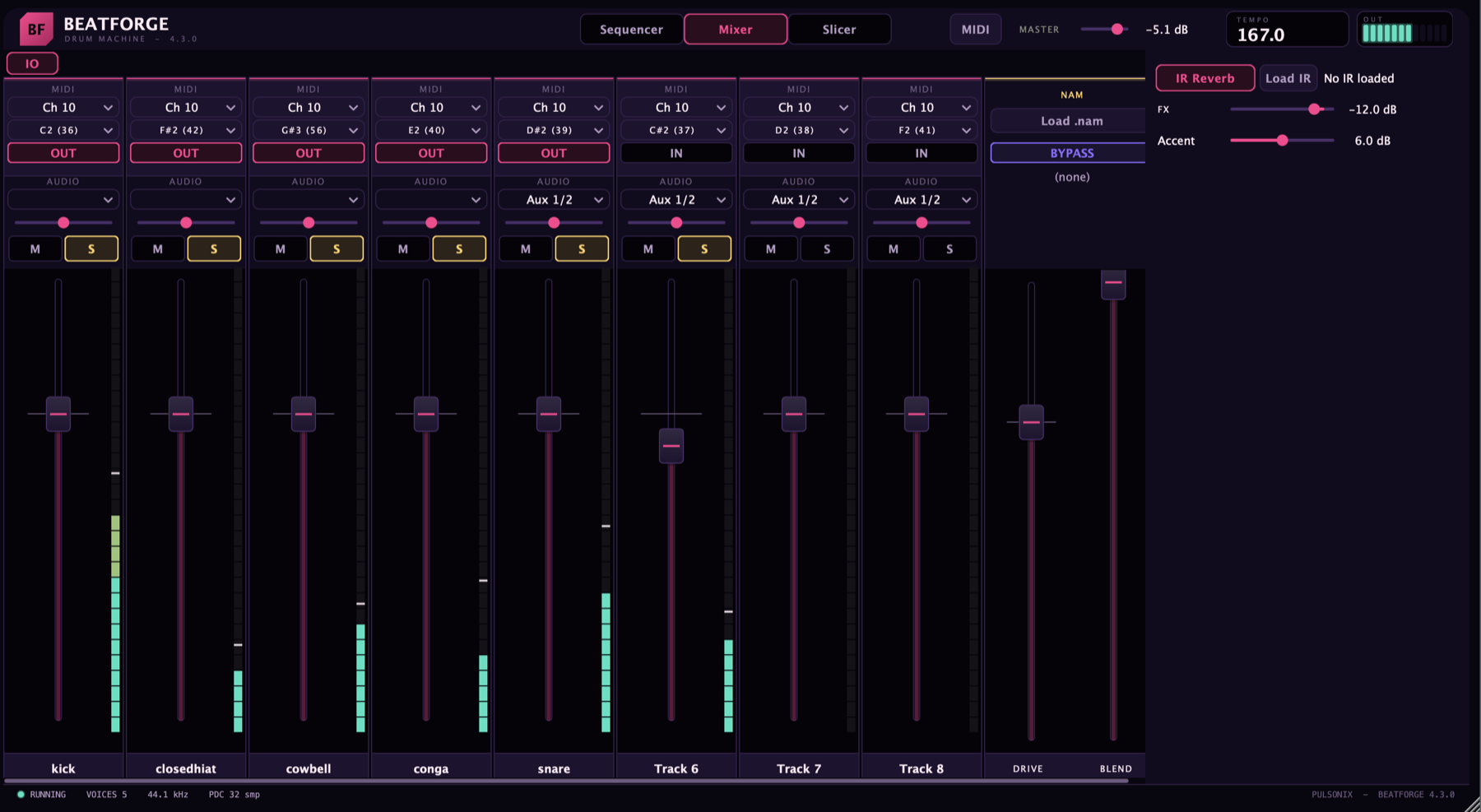Open the snare D#2 (39) note dropdown
Image resolution: width=1481 pixels, height=812 pixels.
tap(554, 130)
